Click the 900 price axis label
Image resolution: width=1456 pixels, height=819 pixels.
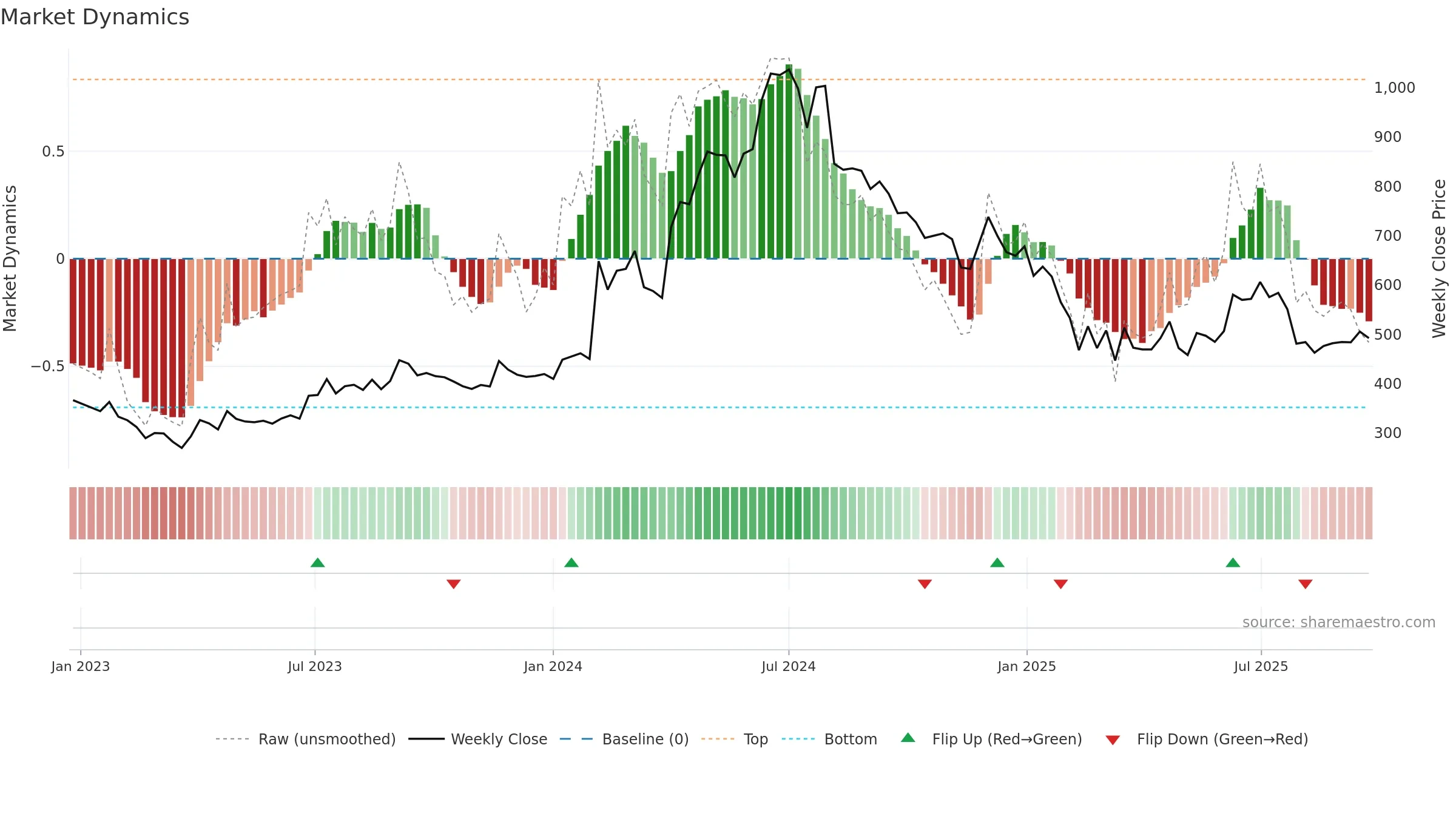(x=1388, y=136)
